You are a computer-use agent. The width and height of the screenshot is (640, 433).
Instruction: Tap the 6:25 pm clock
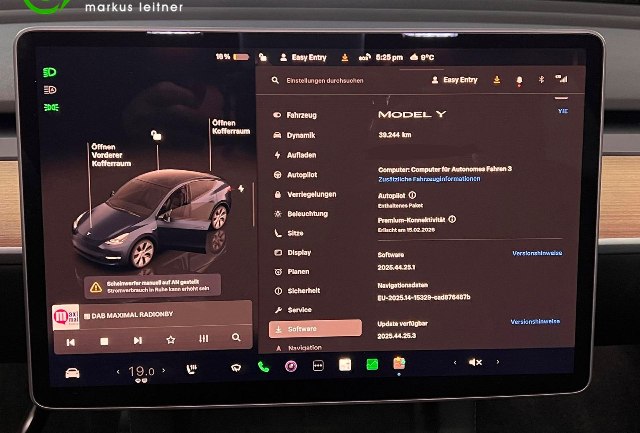coord(389,57)
